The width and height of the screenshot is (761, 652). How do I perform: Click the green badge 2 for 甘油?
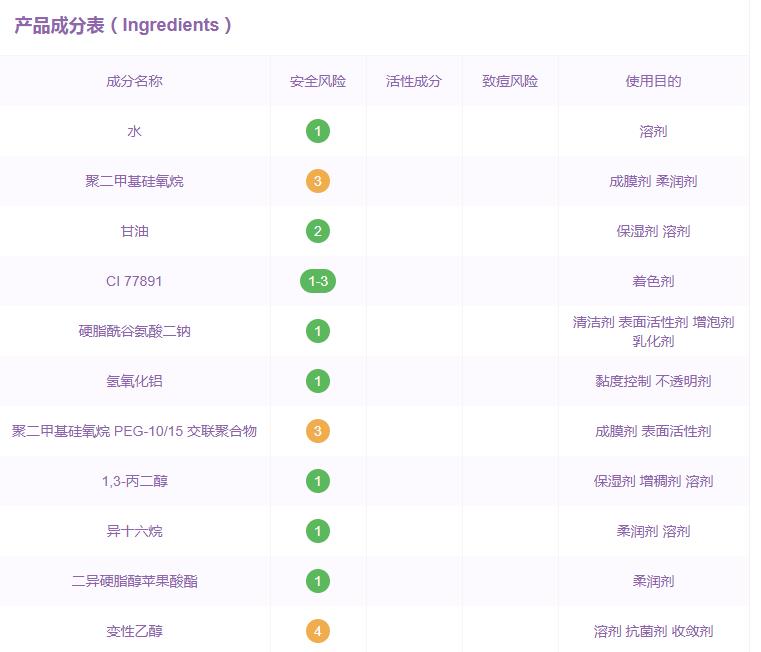pos(317,231)
